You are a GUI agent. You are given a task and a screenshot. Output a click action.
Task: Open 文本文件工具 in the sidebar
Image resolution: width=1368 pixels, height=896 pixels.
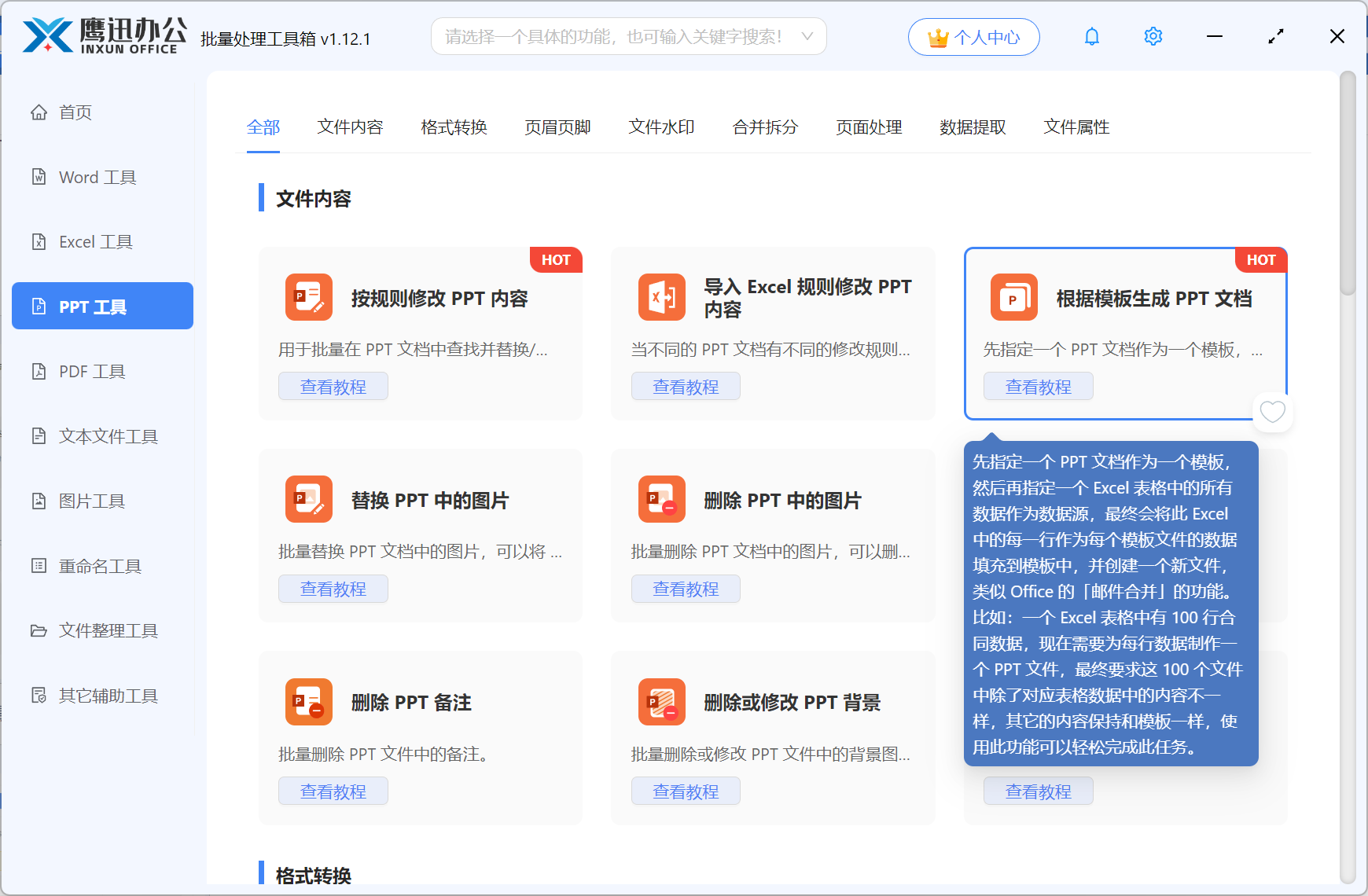click(x=107, y=435)
